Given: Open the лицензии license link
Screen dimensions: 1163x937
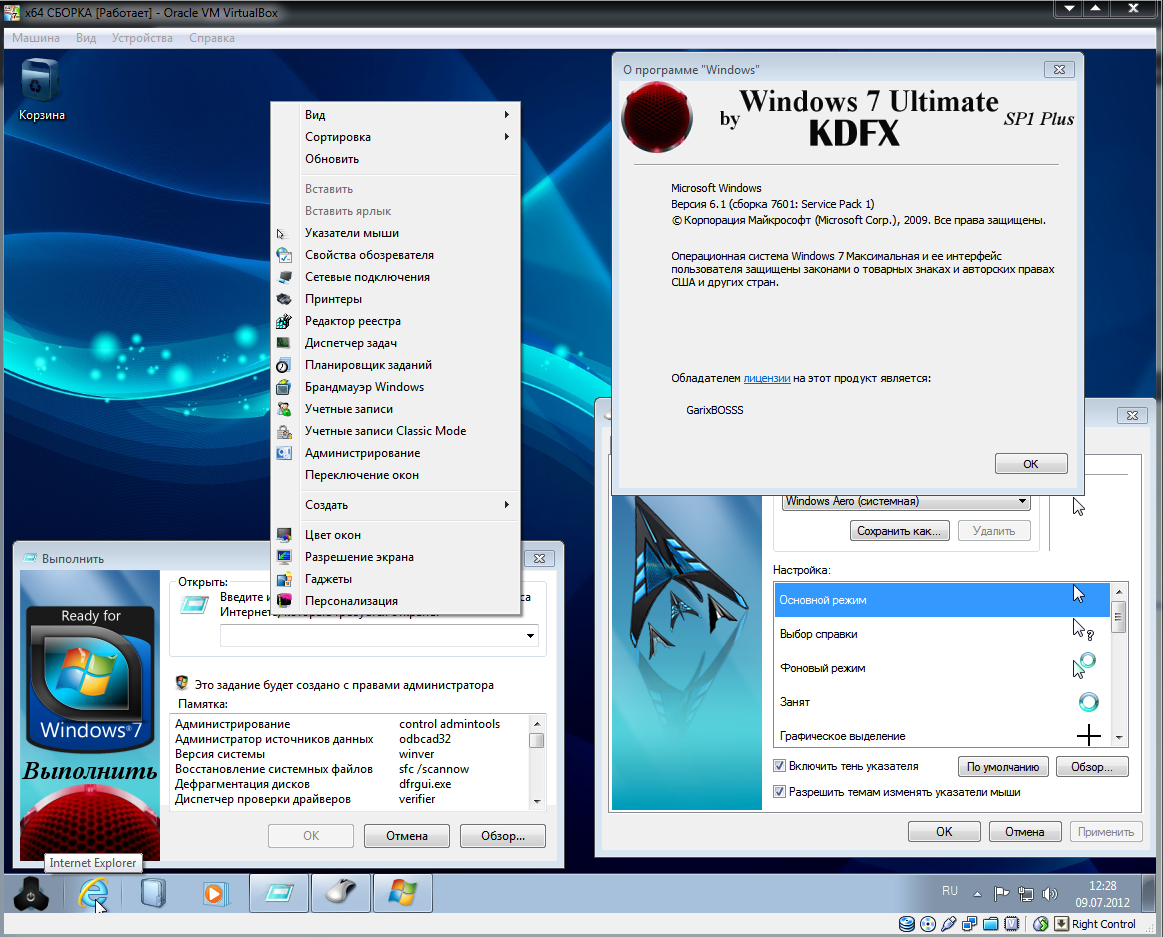Looking at the screenshot, I should coord(767,378).
